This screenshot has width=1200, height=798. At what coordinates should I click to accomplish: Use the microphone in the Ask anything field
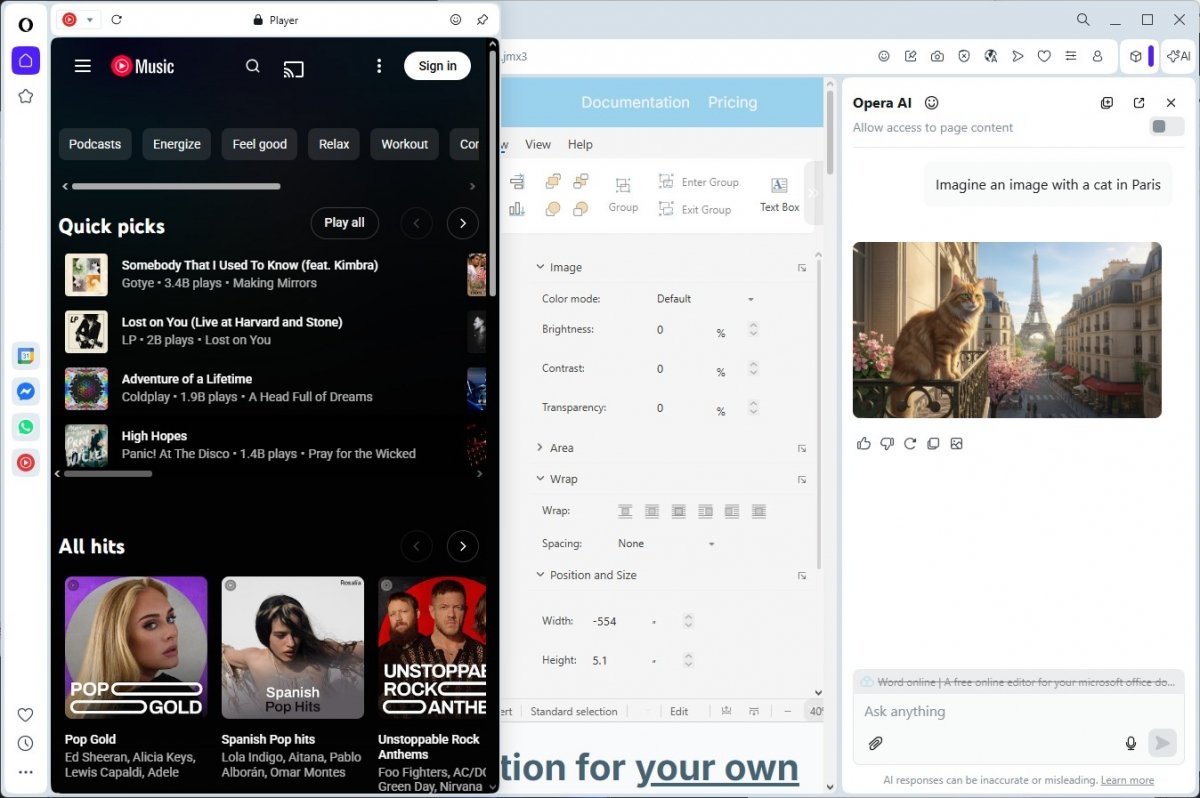tap(1131, 743)
